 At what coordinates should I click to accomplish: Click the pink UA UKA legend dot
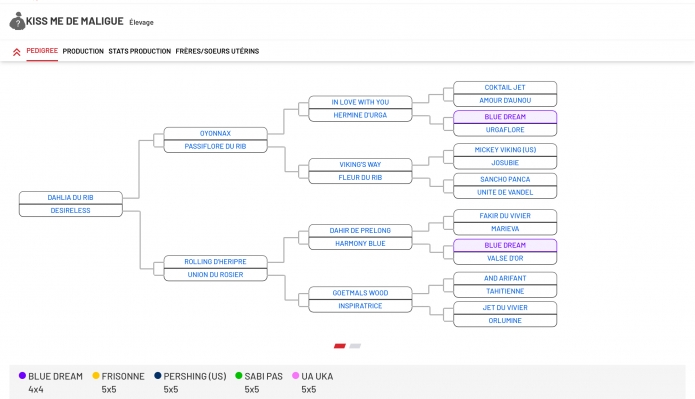pyautogui.click(x=296, y=376)
